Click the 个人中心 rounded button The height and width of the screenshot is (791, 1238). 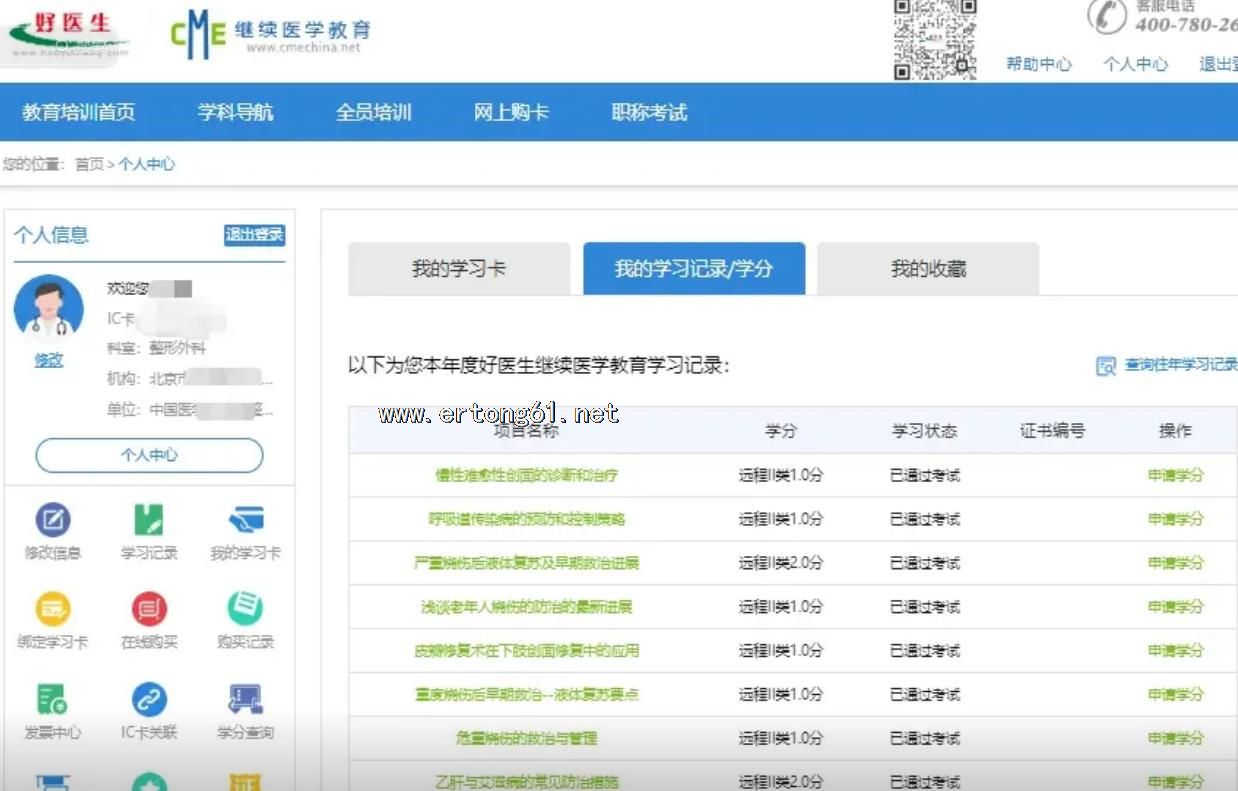149,455
